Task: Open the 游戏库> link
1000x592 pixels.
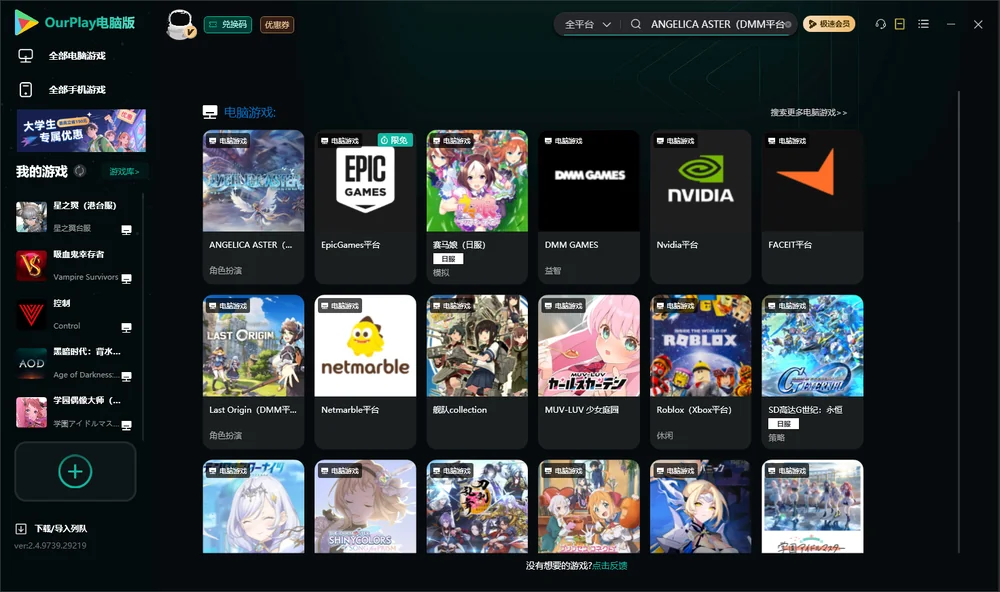Action: pyautogui.click(x=124, y=172)
